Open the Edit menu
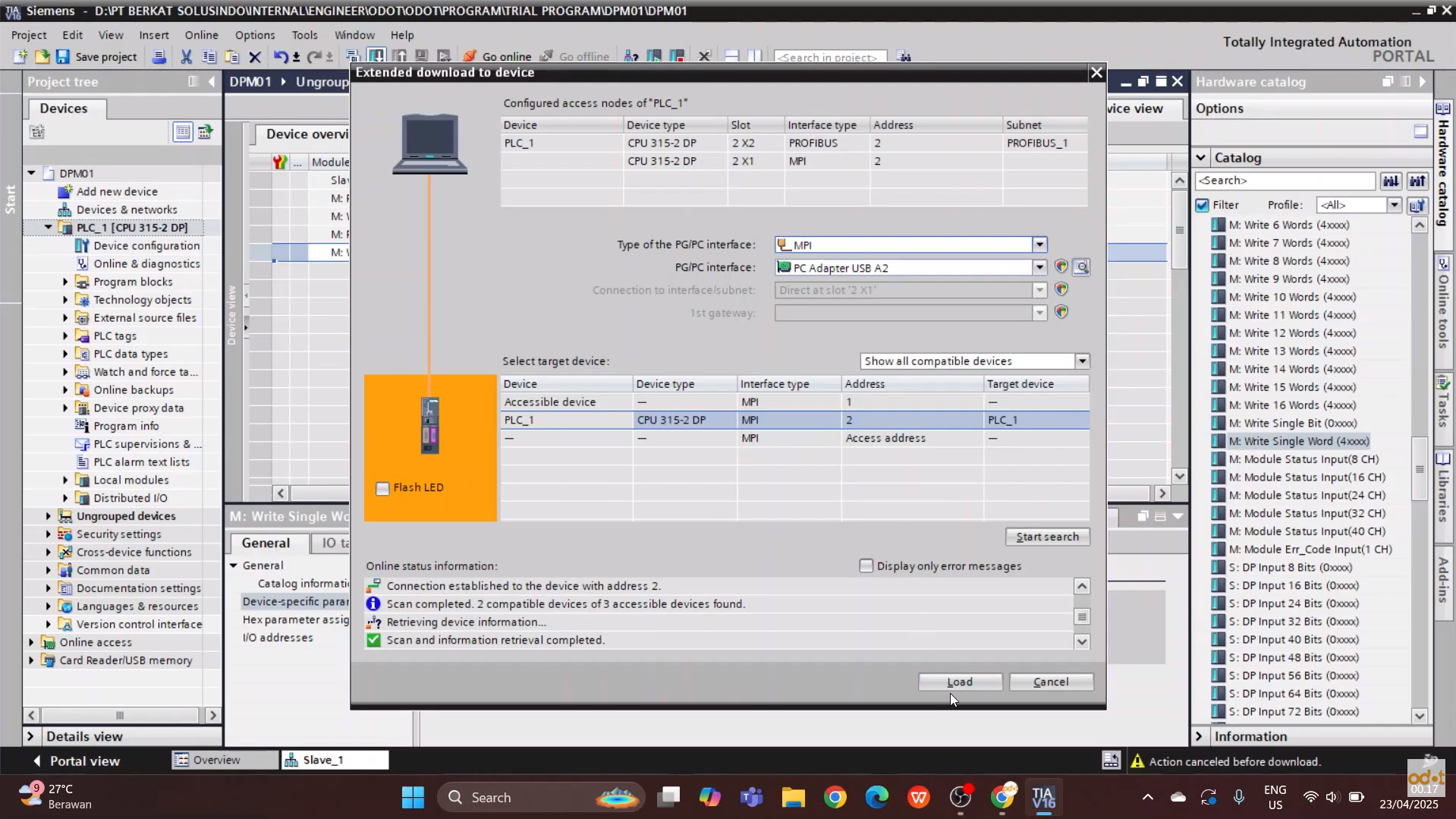The width and height of the screenshot is (1456, 819). coord(72,35)
